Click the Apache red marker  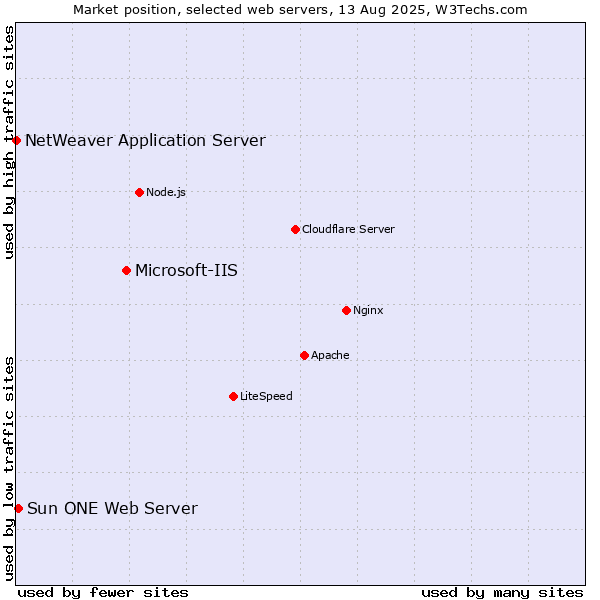[305, 355]
